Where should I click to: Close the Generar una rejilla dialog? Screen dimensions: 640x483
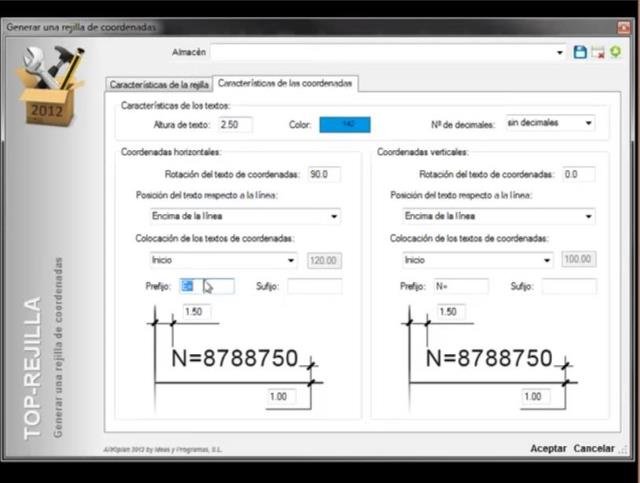tap(624, 27)
